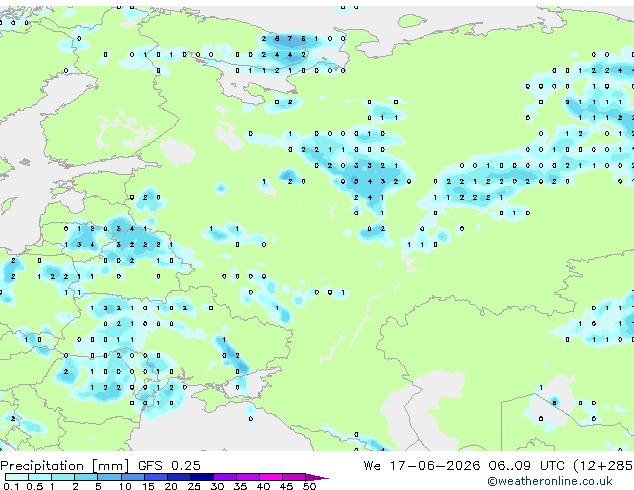The height and width of the screenshot is (490, 634).
Task: Choose the 25–30 mm dark blue swatch
Action: 201,477
